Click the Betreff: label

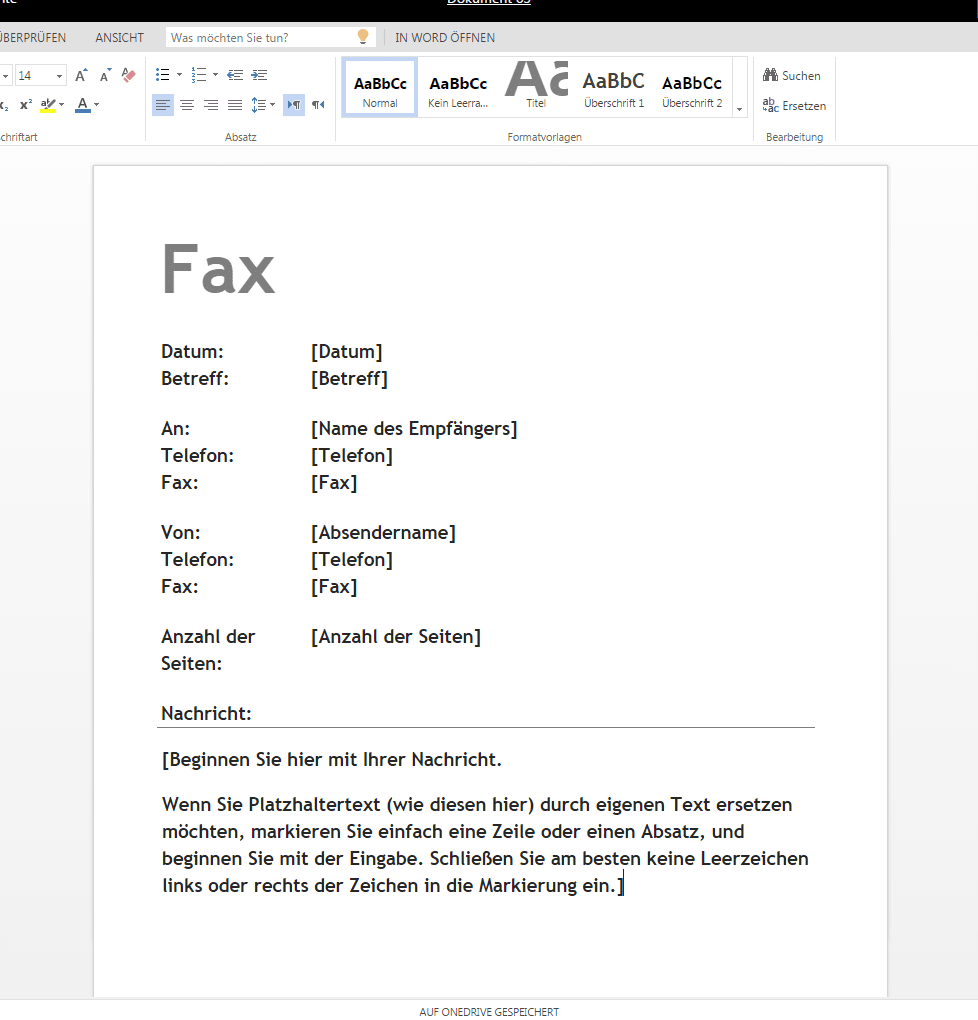click(195, 379)
